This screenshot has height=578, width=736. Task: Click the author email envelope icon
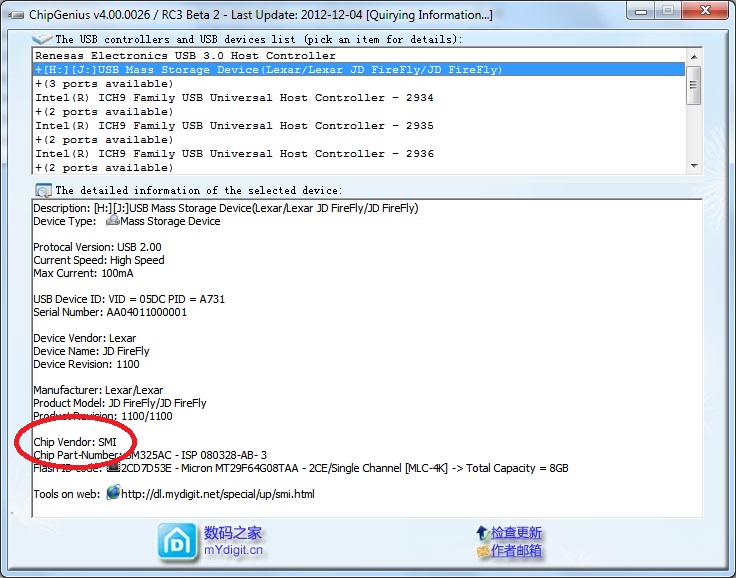point(483,551)
